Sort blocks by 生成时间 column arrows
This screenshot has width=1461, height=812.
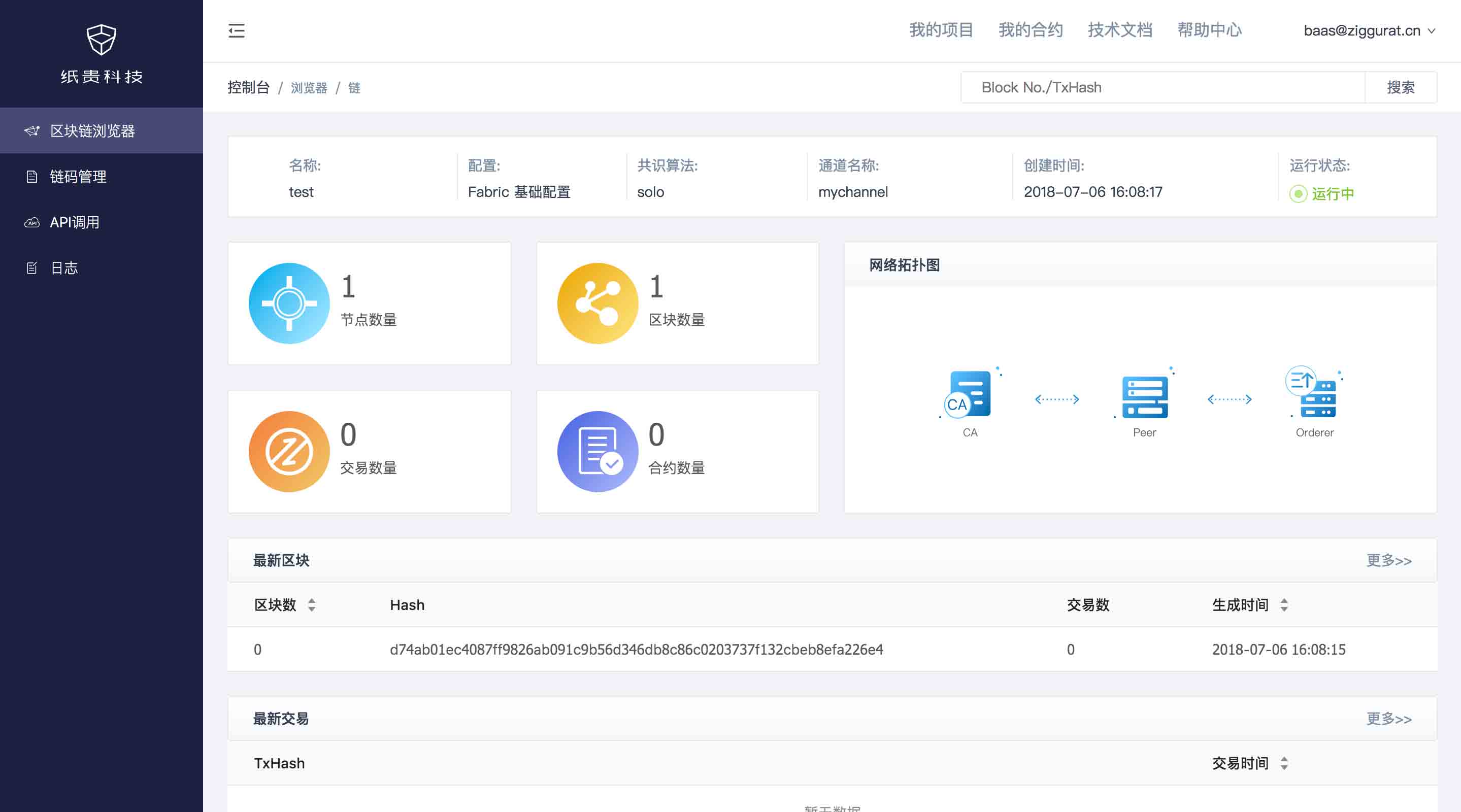click(1284, 605)
